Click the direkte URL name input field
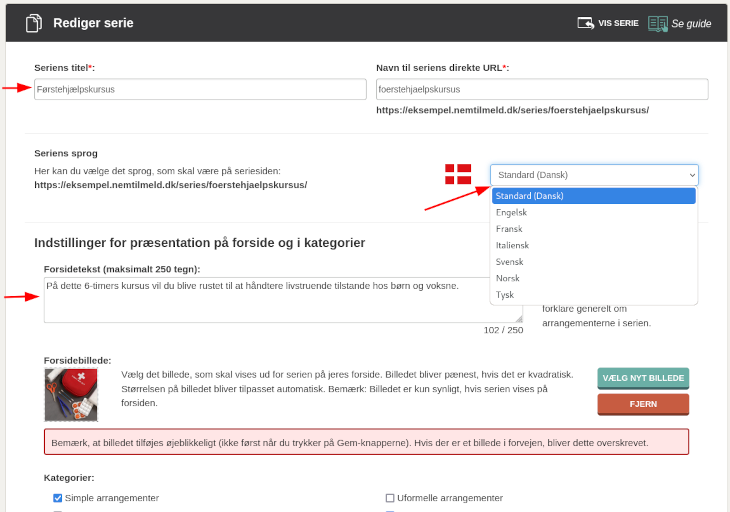This screenshot has width=730, height=512. [x=542, y=89]
